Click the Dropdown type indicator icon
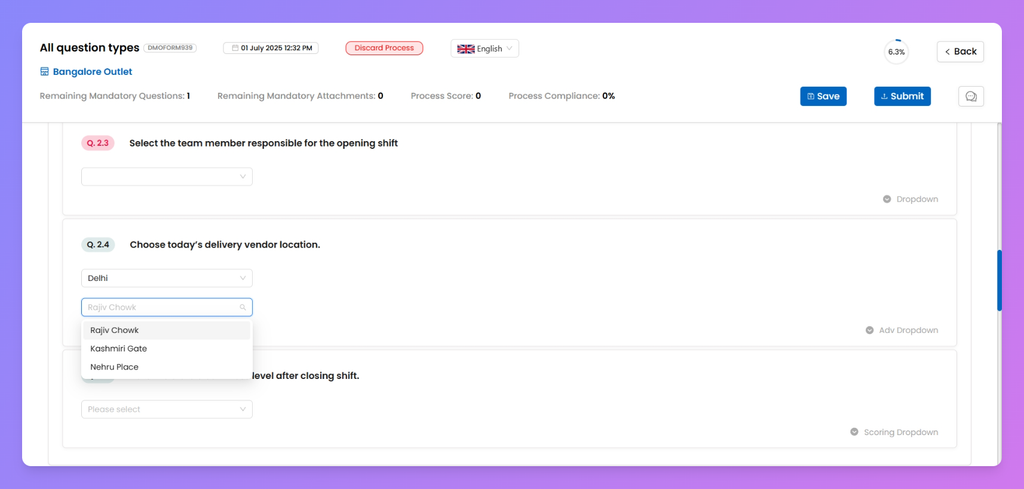 (x=887, y=199)
